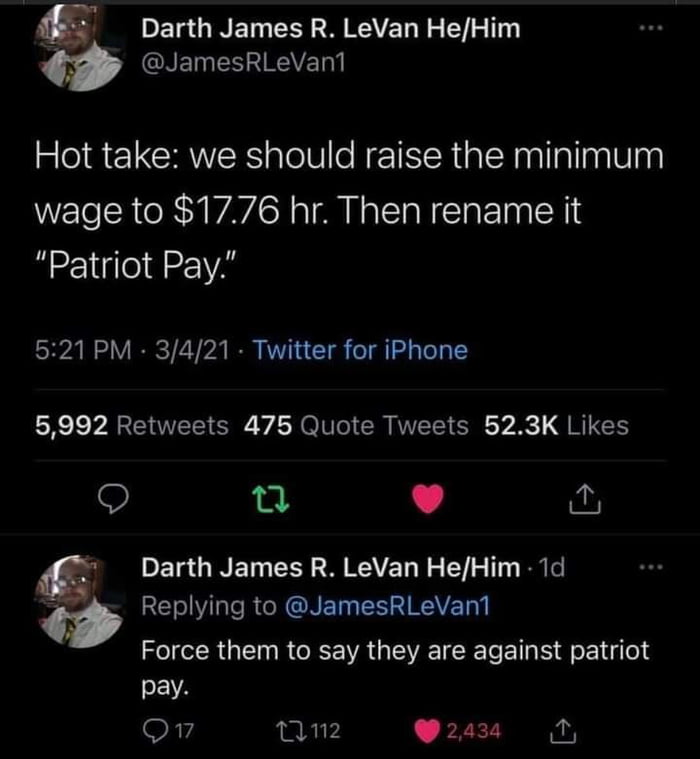Unlike the main tweet via red heart
This screenshot has width=700, height=759.
click(x=428, y=499)
